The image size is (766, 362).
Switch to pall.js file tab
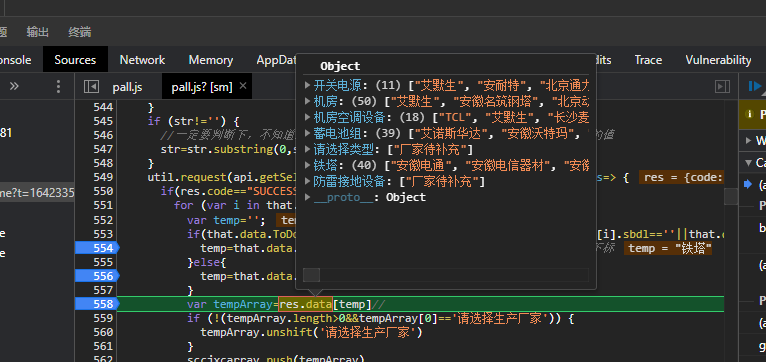(x=127, y=87)
